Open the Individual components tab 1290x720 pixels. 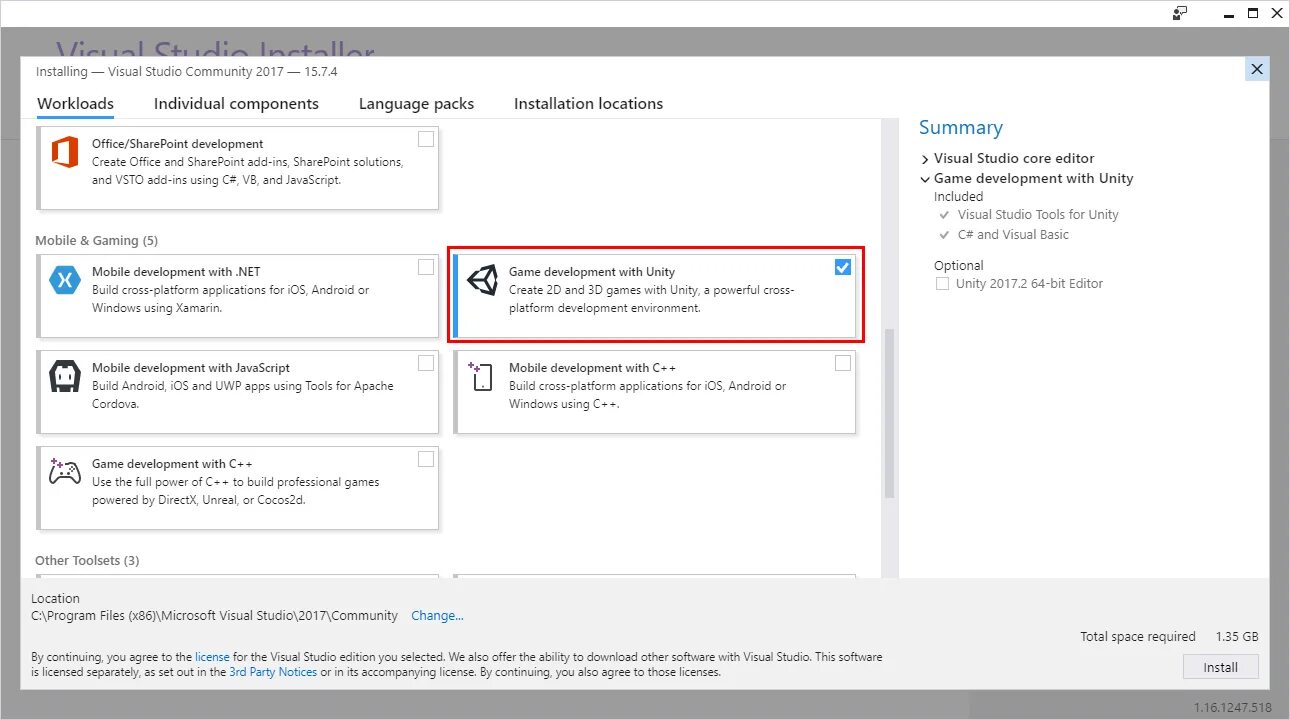pyautogui.click(x=236, y=104)
